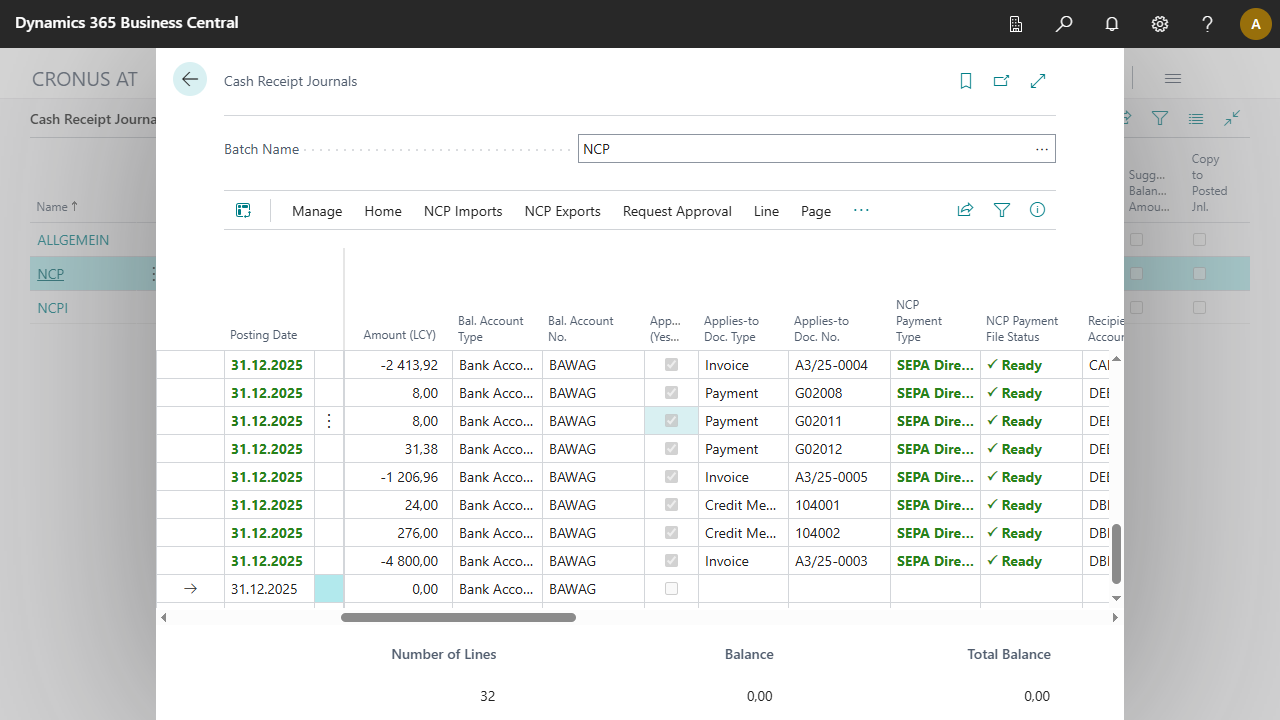1280x720 pixels.
Task: Toggle Applied checkbox on G02012 row
Action: point(671,449)
